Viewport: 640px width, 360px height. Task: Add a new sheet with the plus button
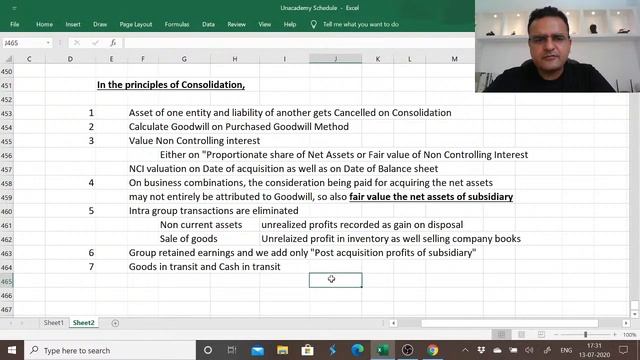coord(115,323)
